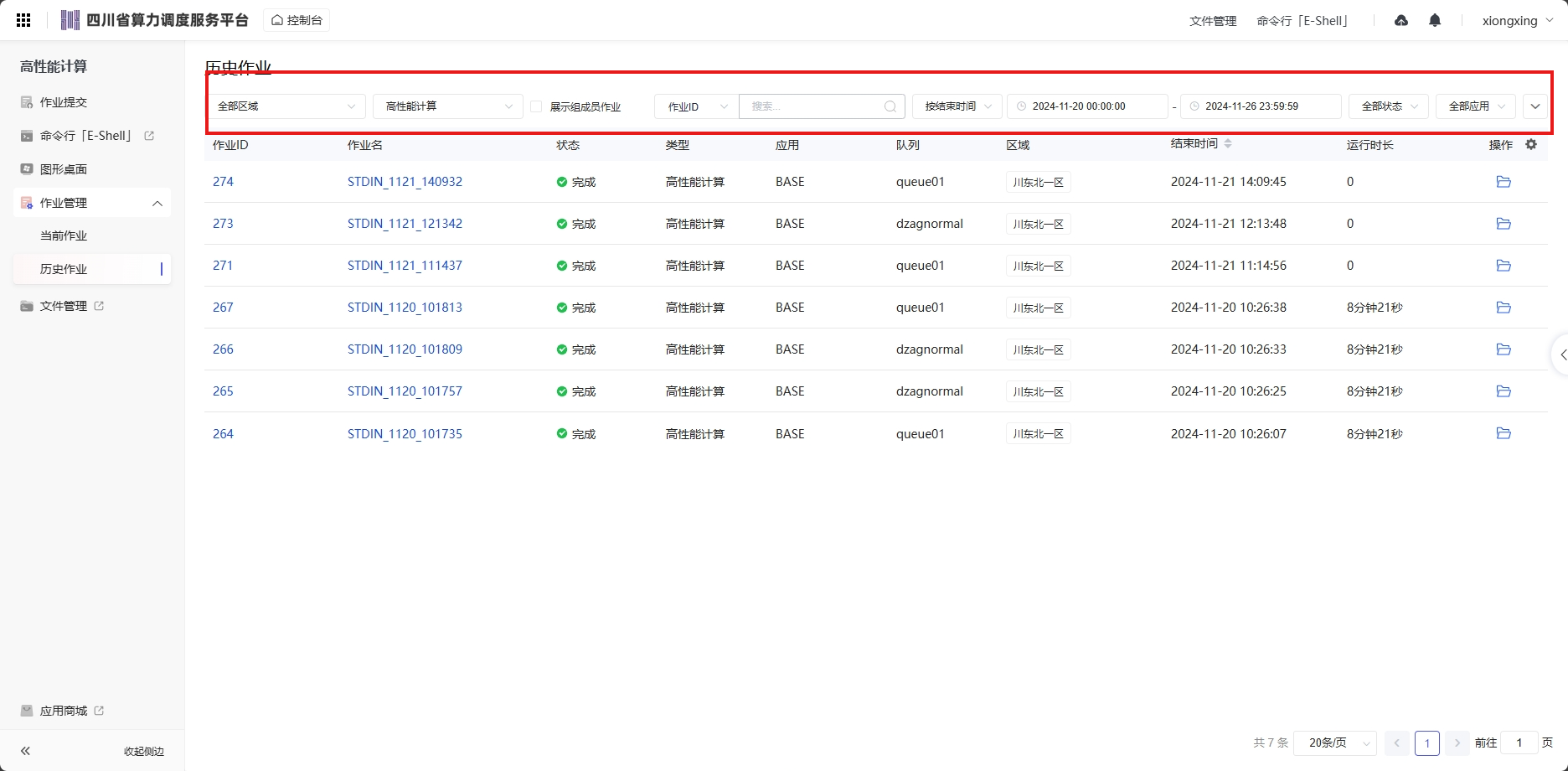Open 应用商城 in sidebar
Image resolution: width=1568 pixels, height=771 pixels.
coord(64,711)
